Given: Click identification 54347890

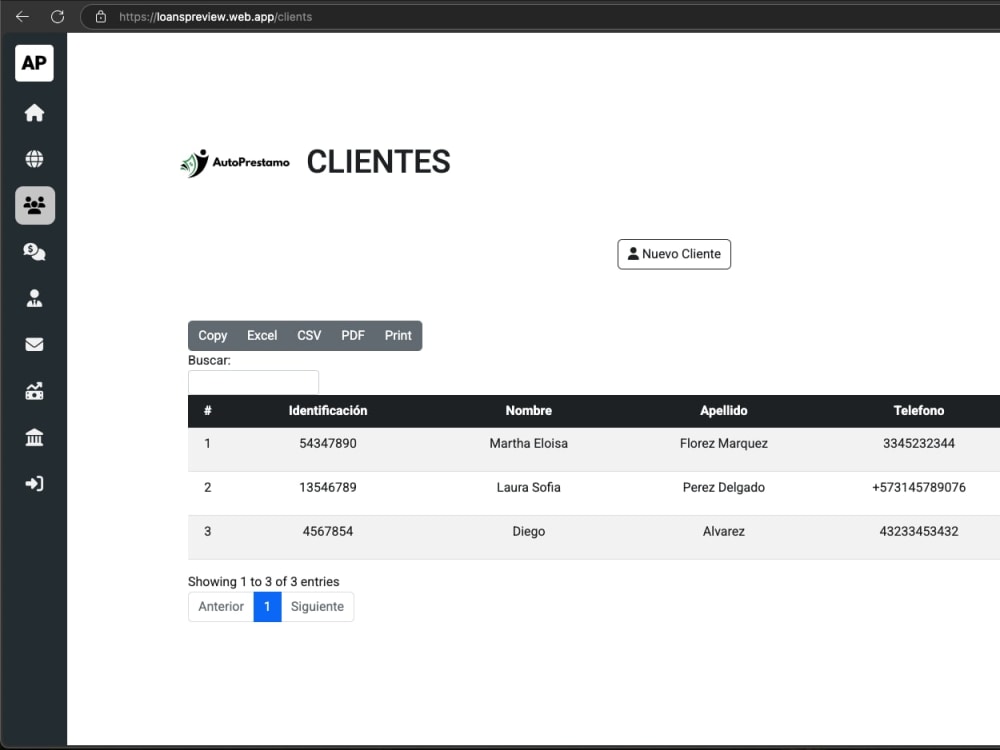Looking at the screenshot, I should click(328, 443).
